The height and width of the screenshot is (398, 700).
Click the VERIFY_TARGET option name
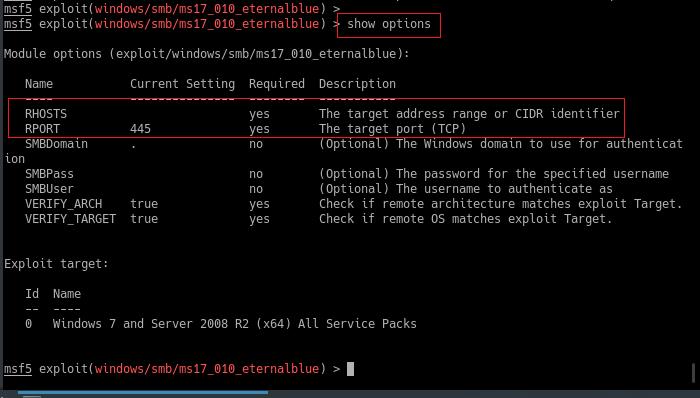(x=71, y=219)
